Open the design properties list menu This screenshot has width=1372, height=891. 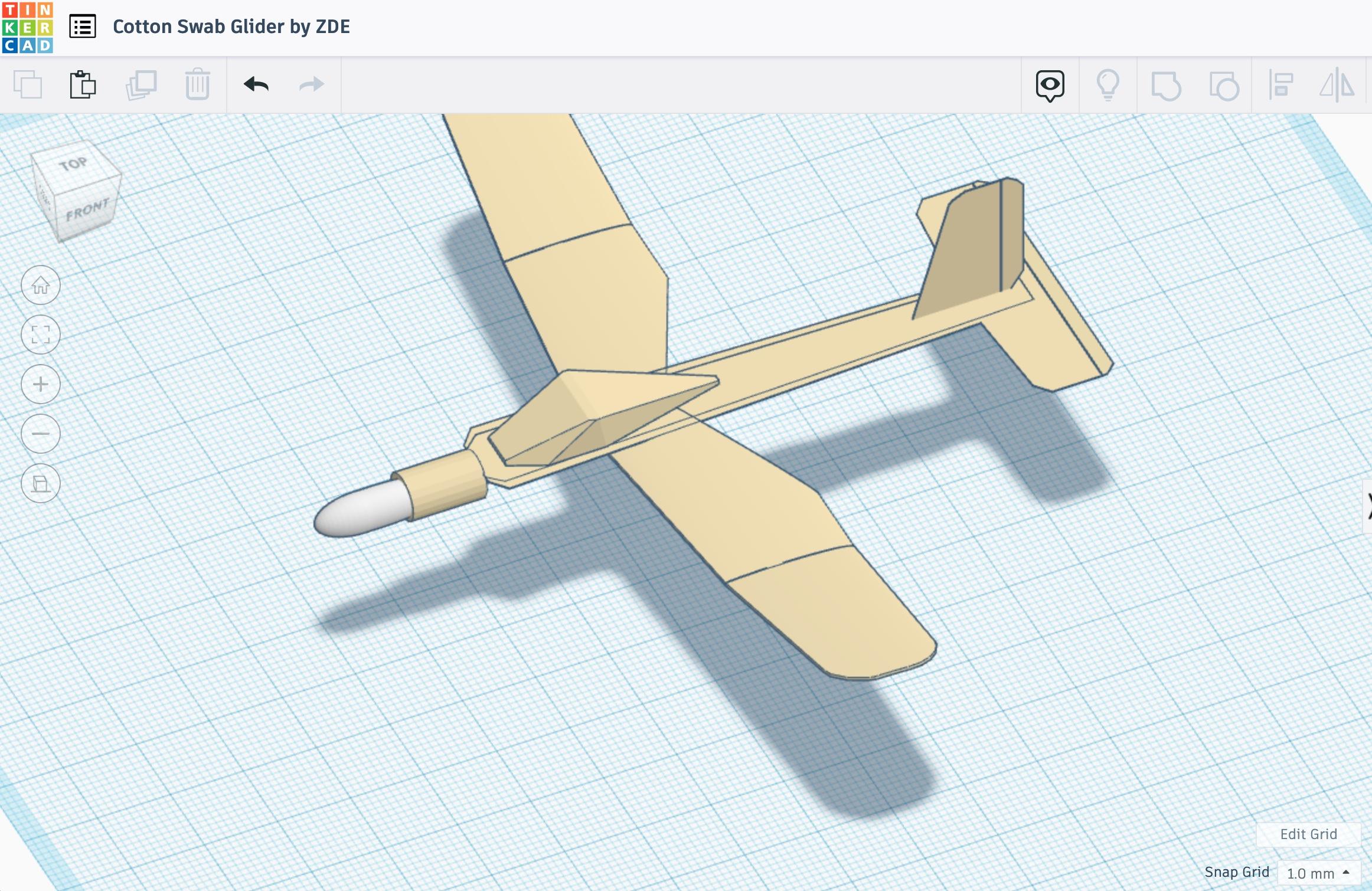point(81,26)
